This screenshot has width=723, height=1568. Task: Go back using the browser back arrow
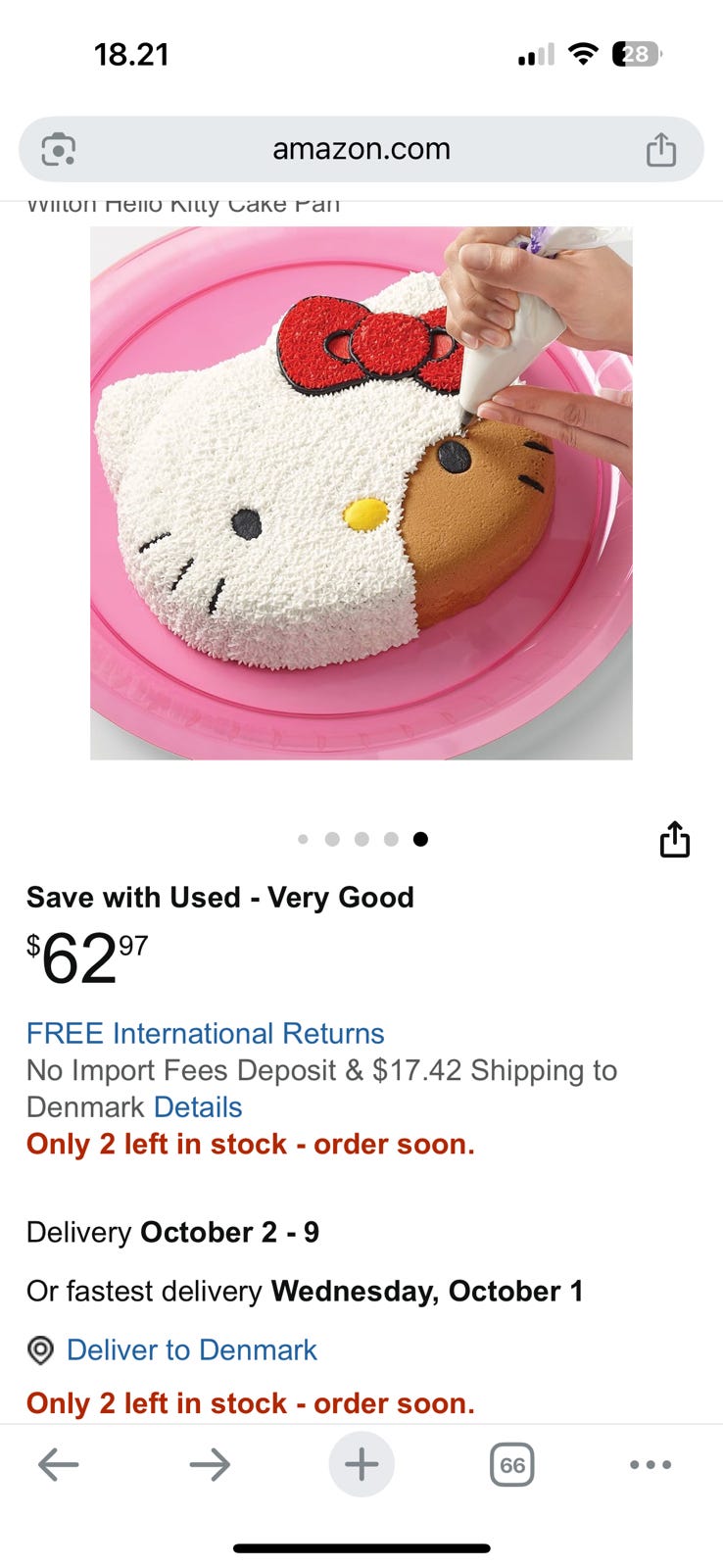[x=59, y=1465]
